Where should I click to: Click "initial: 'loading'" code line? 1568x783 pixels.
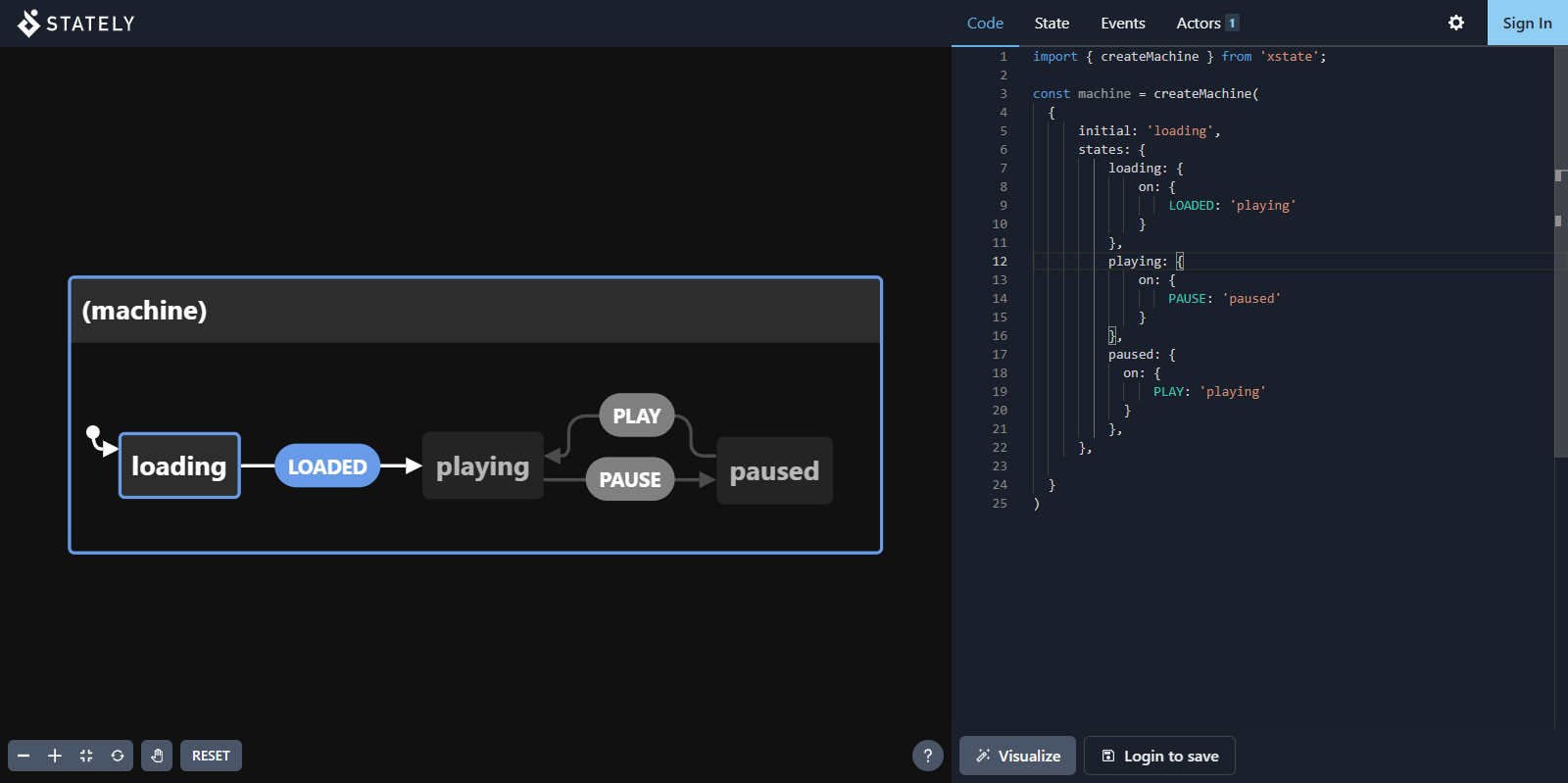coord(1149,131)
